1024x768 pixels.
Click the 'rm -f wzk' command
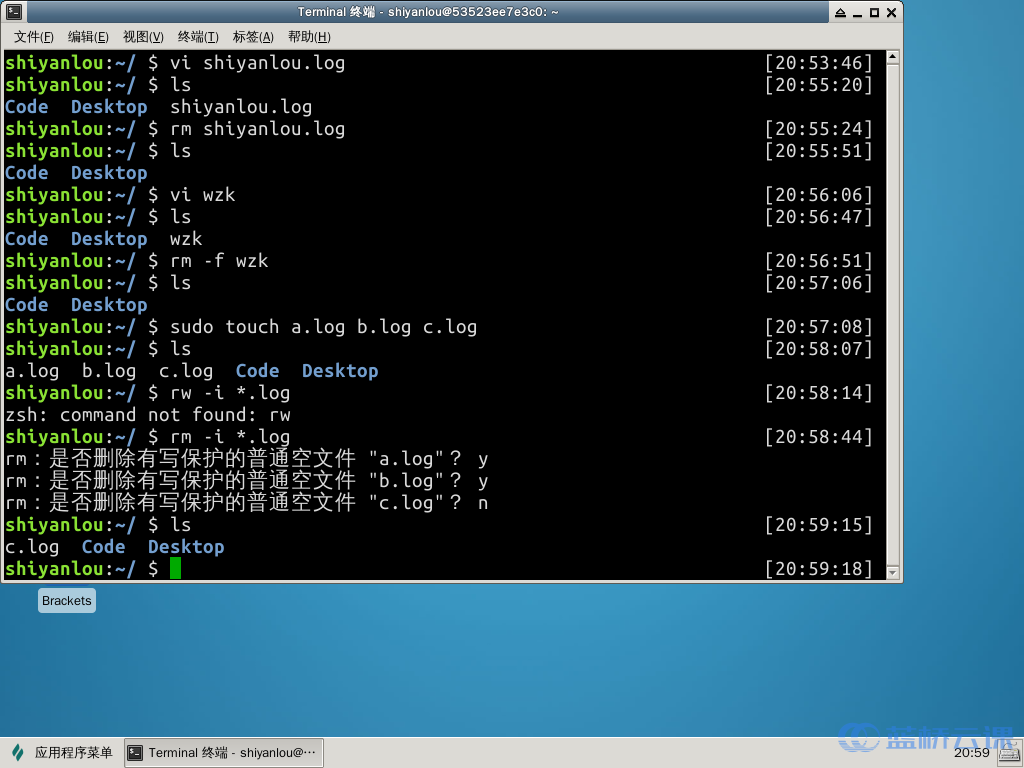tap(219, 261)
